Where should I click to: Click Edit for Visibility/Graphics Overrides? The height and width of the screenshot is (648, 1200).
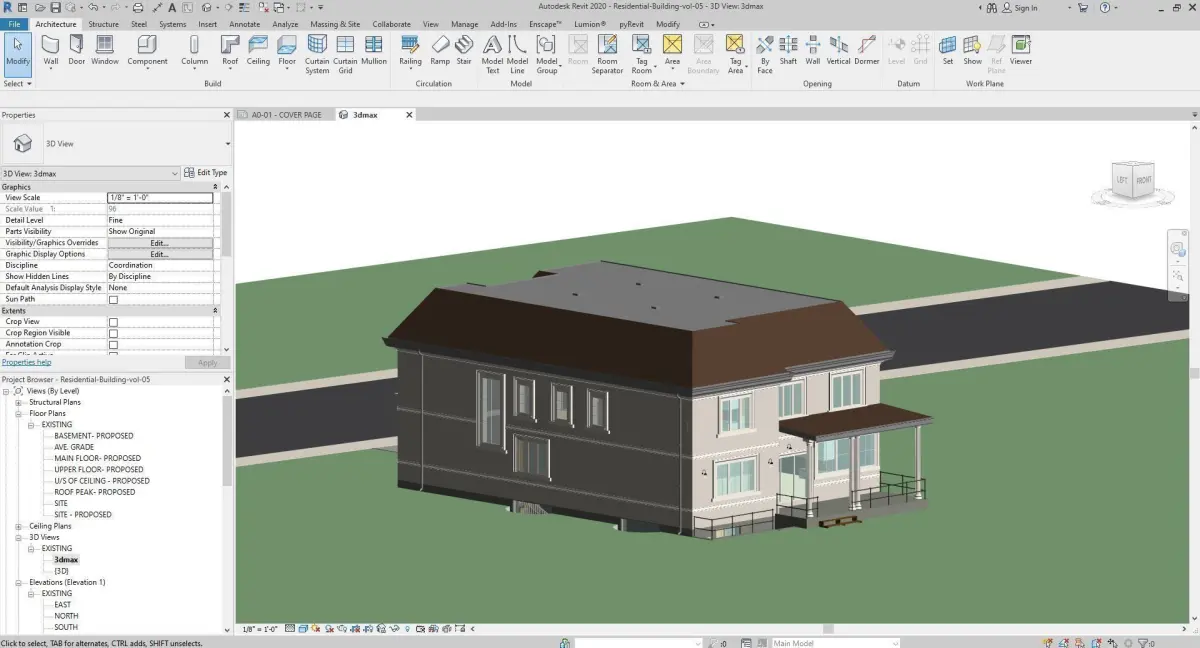160,243
